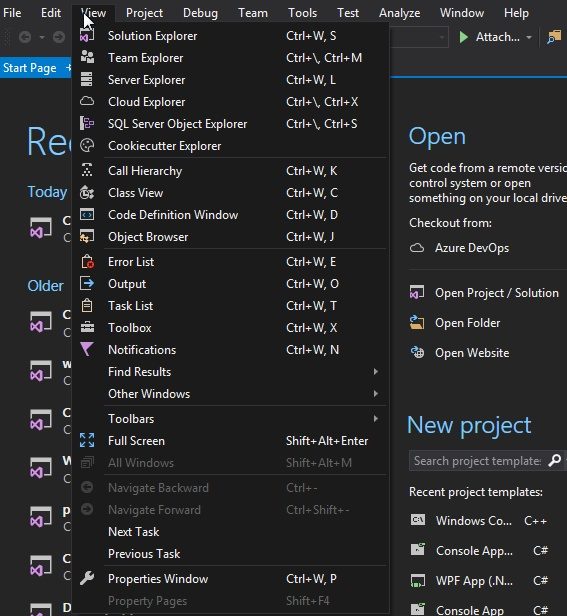Click the Server Explorer icon
Image resolution: width=567 pixels, height=616 pixels.
[x=86, y=79]
